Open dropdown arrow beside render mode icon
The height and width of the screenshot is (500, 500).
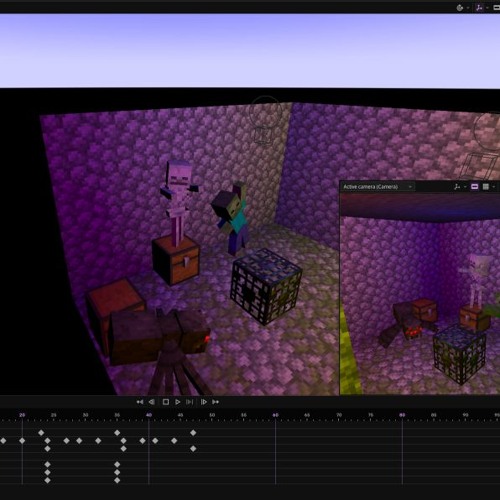pyautogui.click(x=468, y=8)
